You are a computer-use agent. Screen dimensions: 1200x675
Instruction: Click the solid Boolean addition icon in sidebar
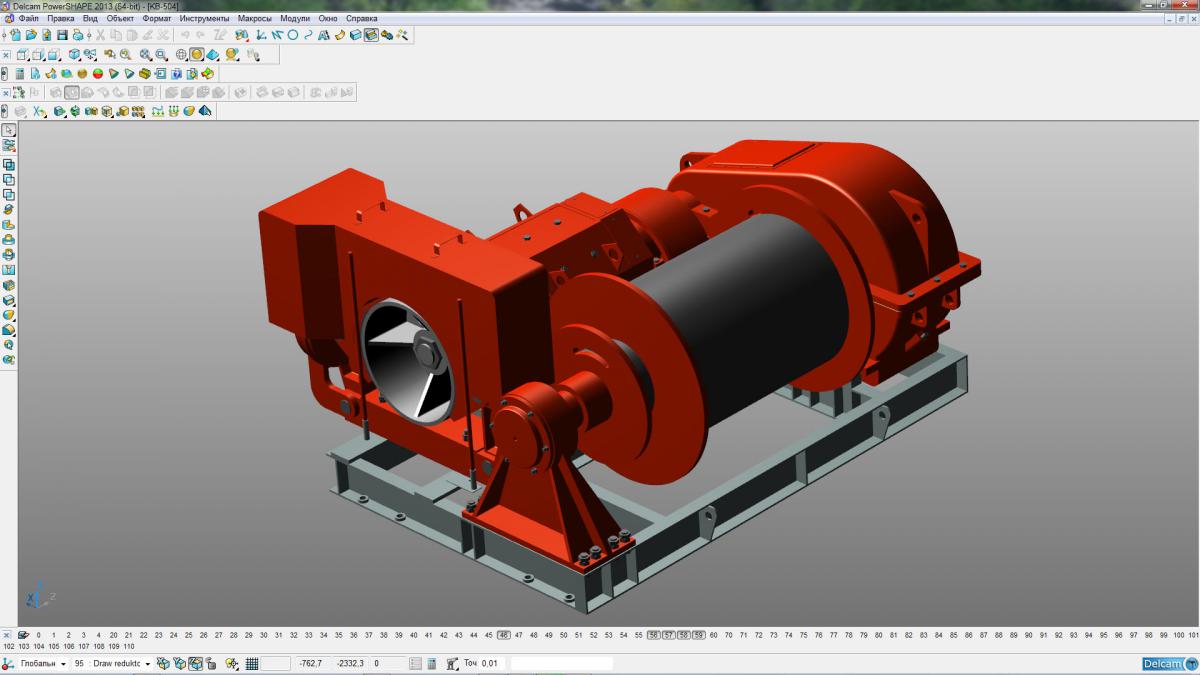tap(9, 164)
